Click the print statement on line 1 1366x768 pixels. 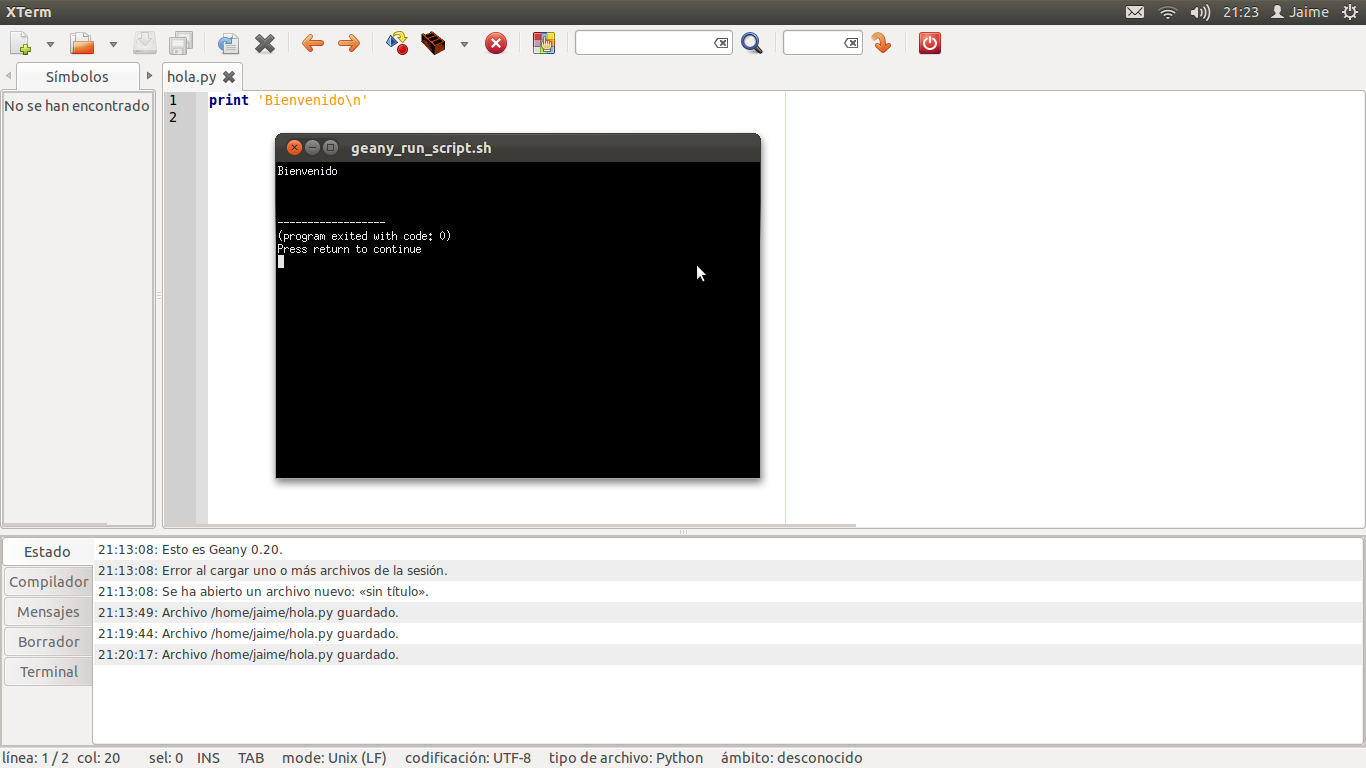click(x=288, y=100)
